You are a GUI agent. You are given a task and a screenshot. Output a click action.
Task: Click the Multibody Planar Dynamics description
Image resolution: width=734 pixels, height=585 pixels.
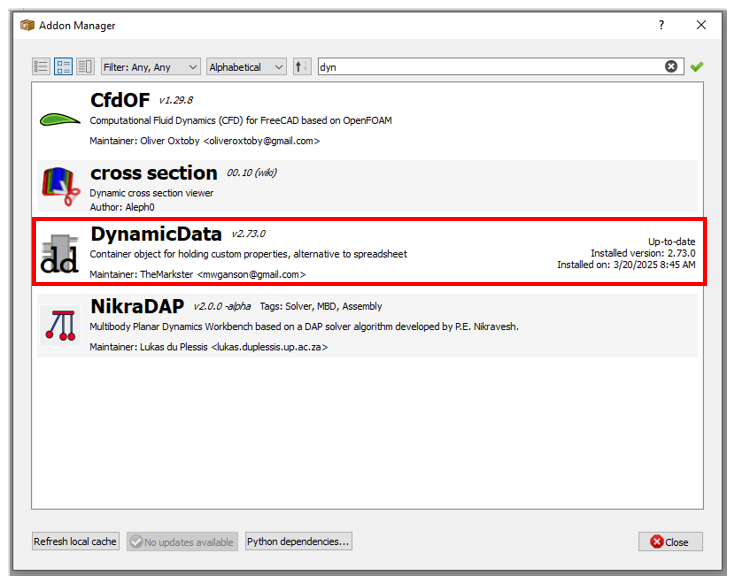click(304, 327)
